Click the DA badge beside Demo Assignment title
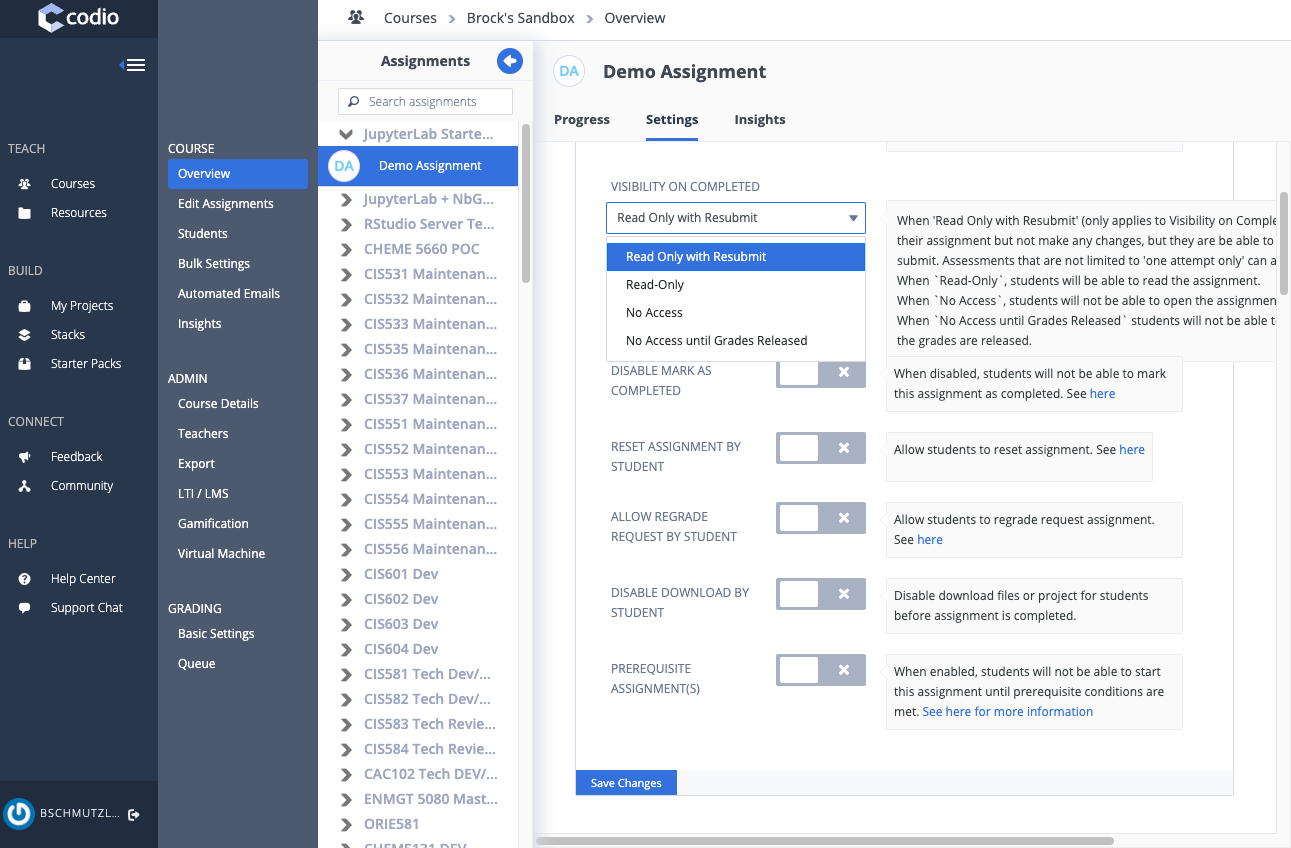Image resolution: width=1291 pixels, height=848 pixels. tap(569, 71)
